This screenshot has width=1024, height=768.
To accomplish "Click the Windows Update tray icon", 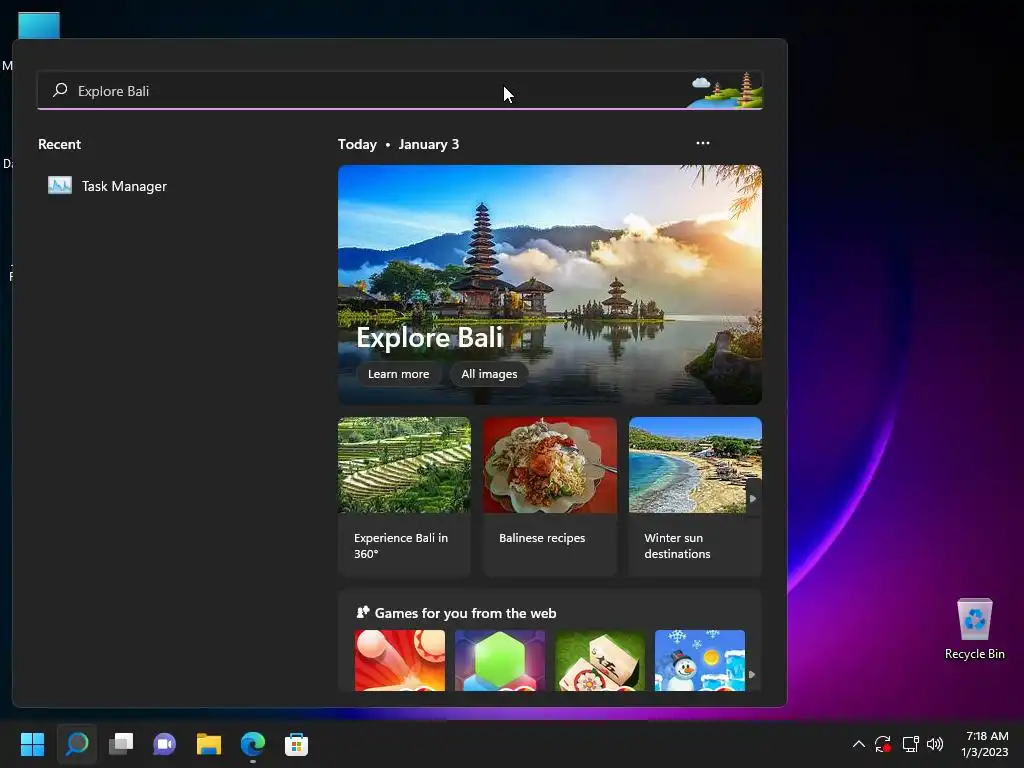I will point(883,744).
